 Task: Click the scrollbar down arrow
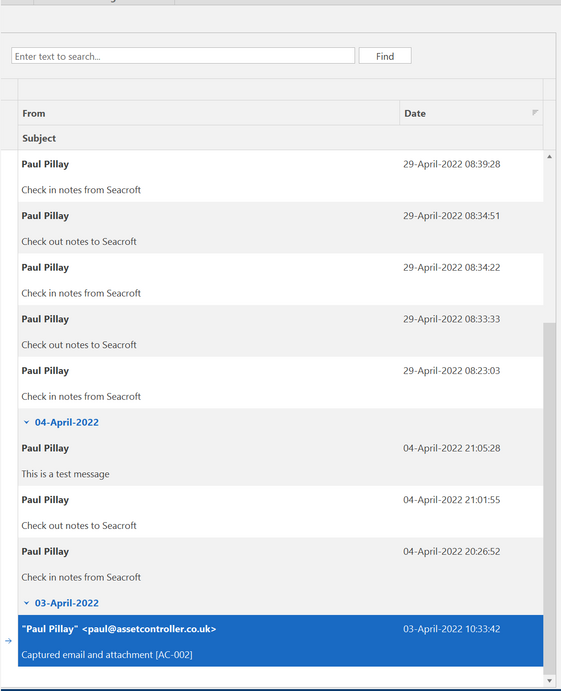(x=549, y=681)
